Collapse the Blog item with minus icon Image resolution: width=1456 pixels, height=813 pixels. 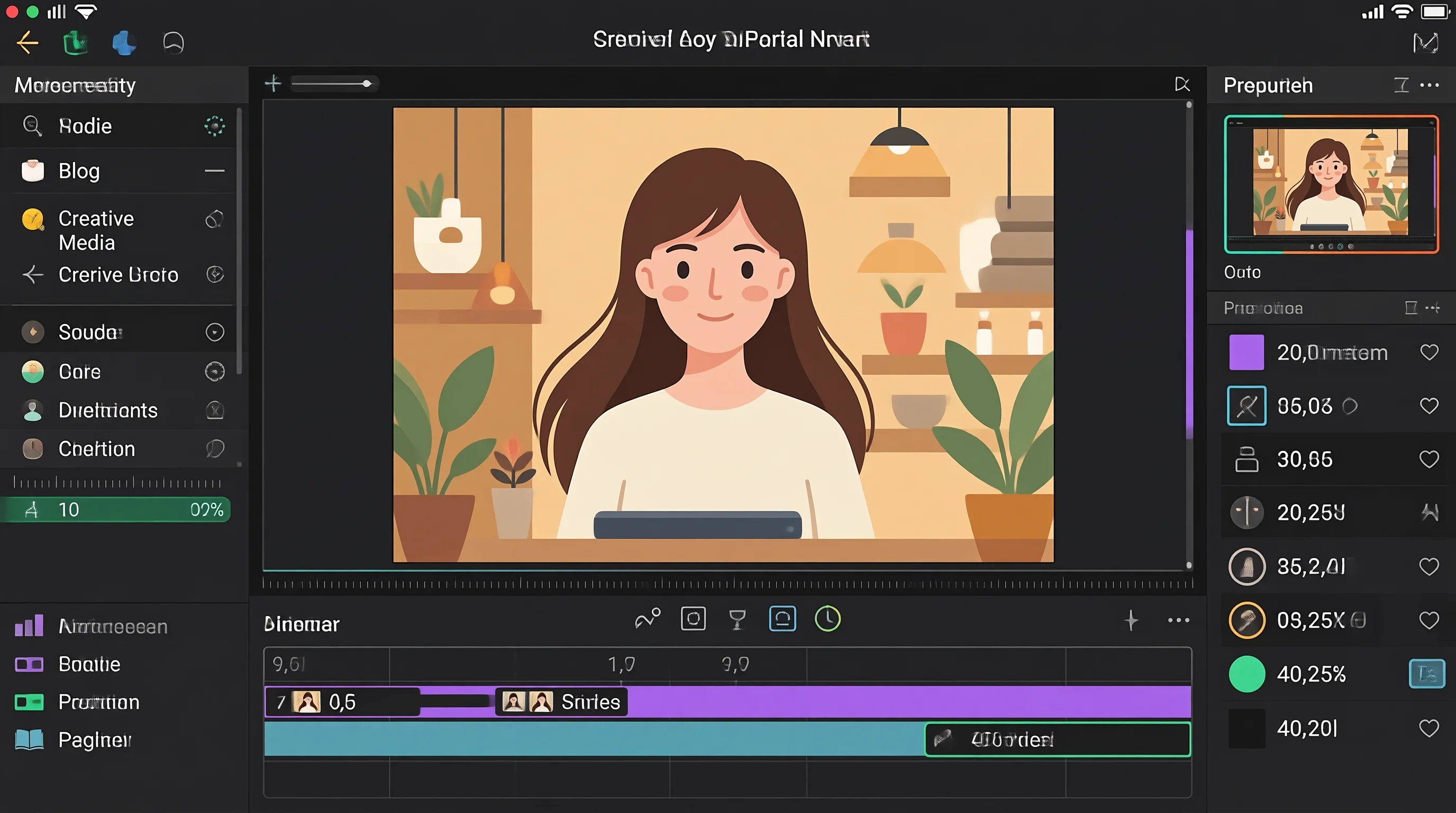tap(214, 171)
